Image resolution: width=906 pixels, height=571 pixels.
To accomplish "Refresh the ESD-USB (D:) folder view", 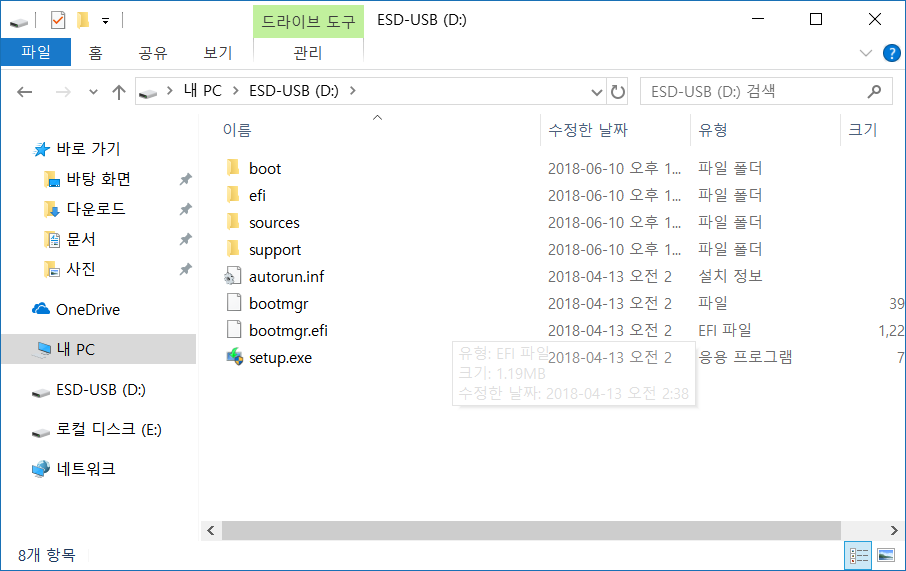I will click(618, 92).
